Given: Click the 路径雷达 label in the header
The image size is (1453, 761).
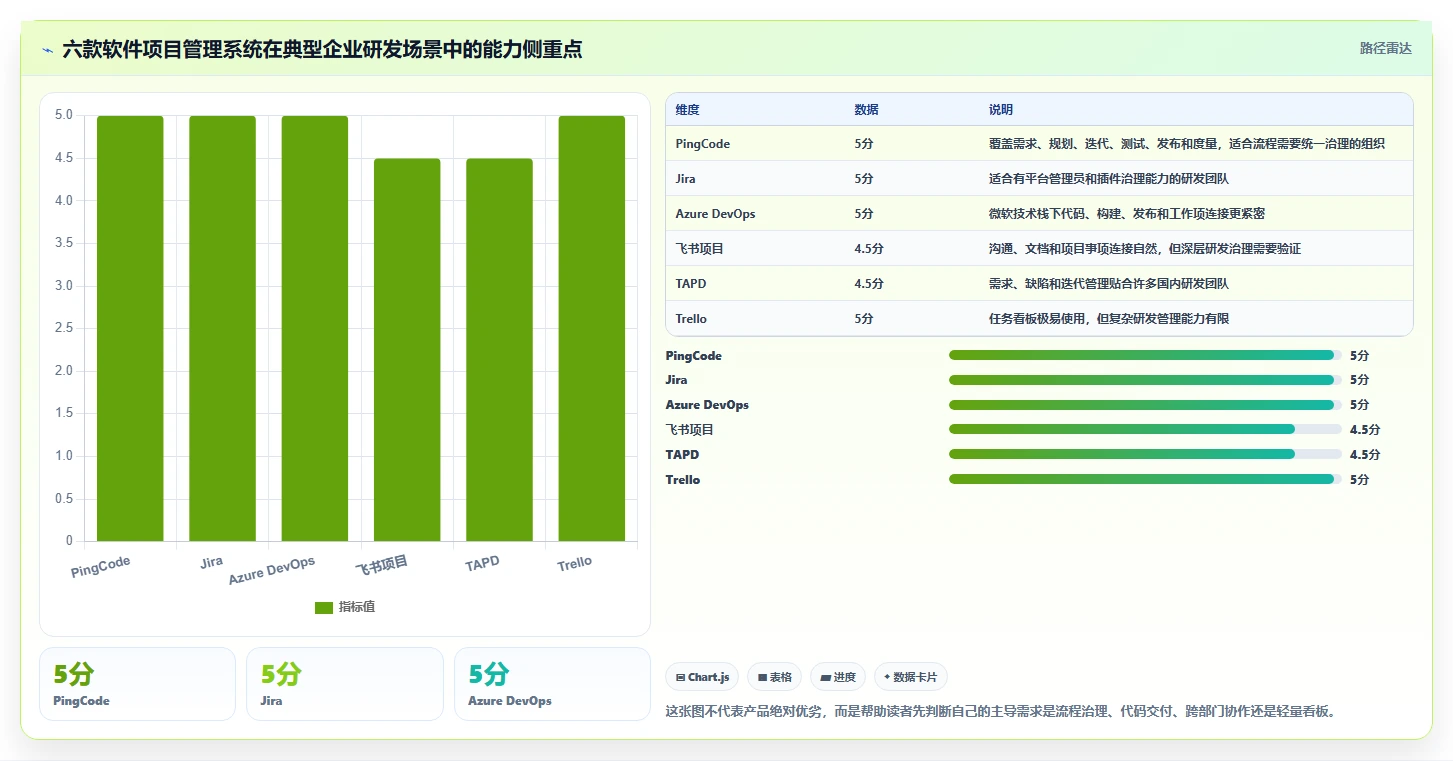Looking at the screenshot, I should (x=1385, y=48).
